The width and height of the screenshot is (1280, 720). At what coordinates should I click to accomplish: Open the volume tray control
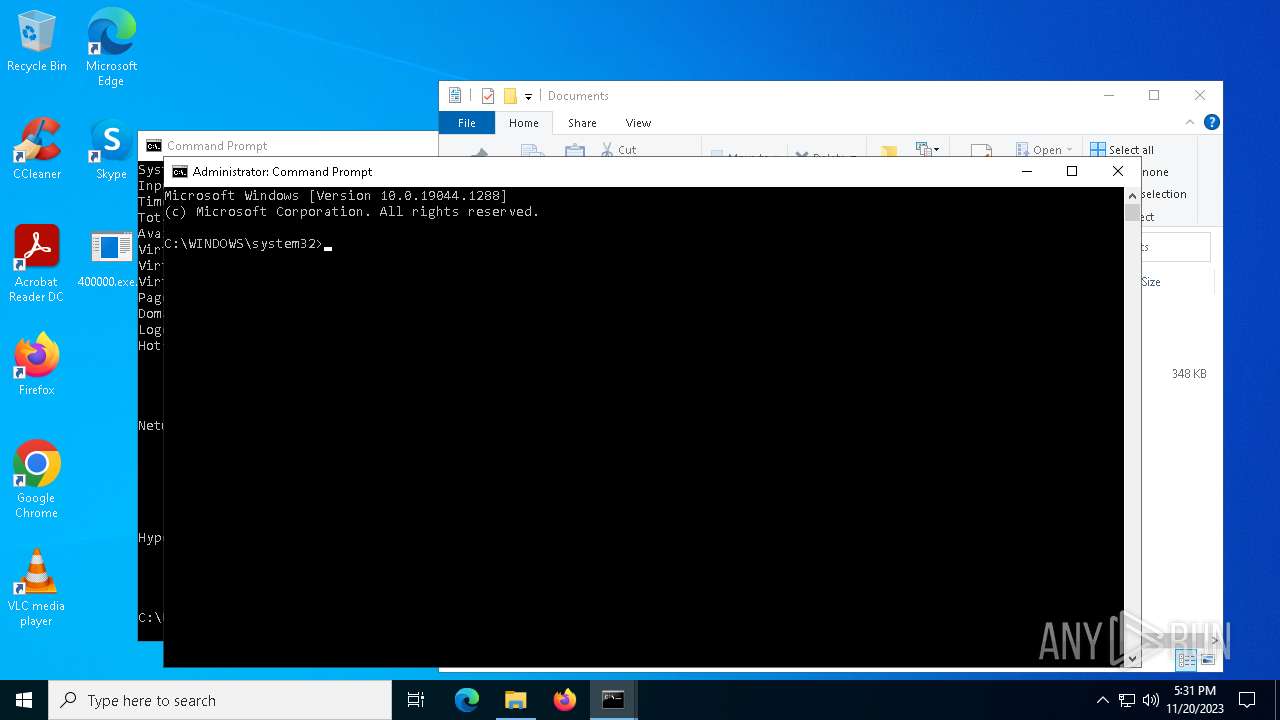tap(1151, 700)
